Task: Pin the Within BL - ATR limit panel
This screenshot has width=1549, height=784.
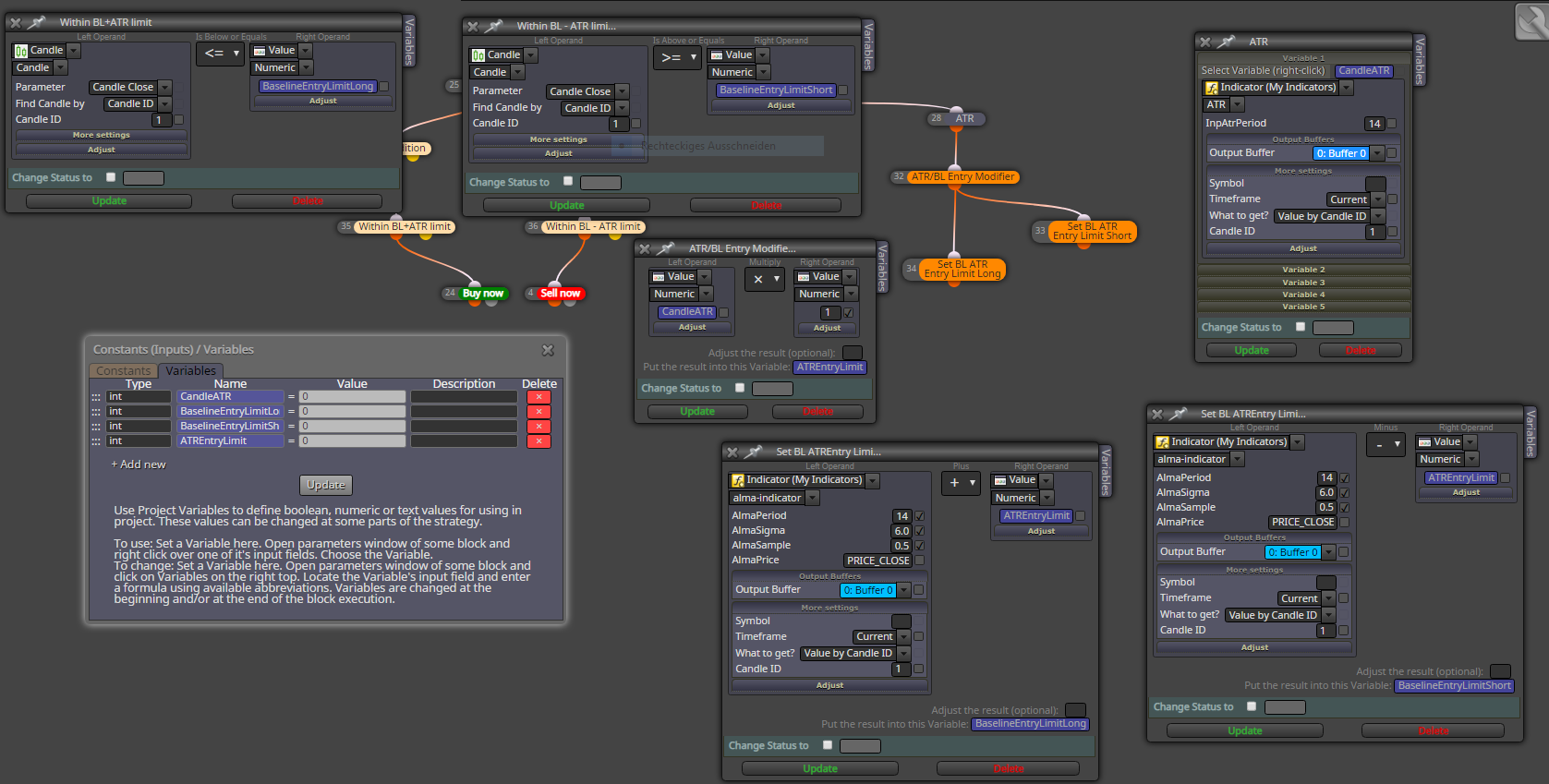Action: tap(493, 26)
